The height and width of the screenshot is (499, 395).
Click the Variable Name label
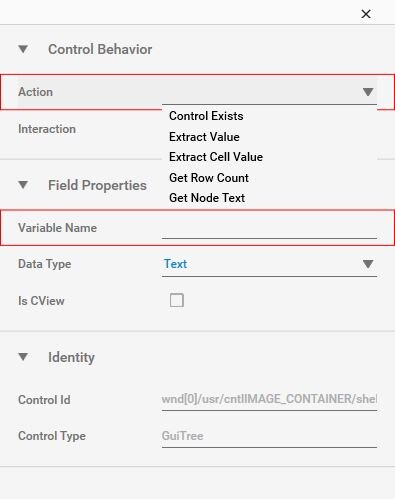(57, 228)
